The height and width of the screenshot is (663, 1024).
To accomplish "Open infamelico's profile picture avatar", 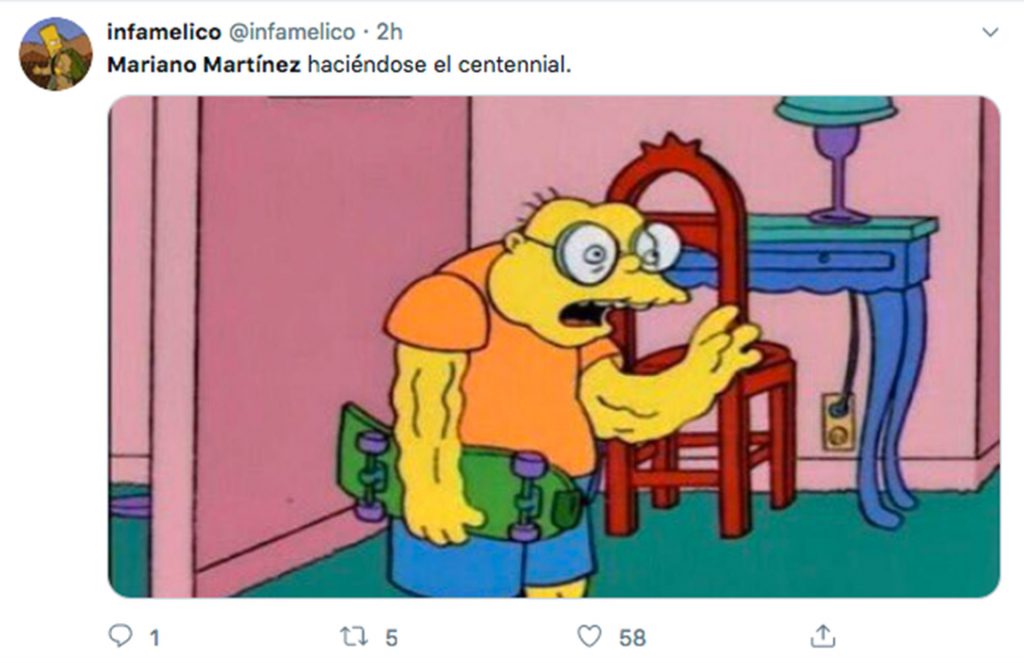I will tap(56, 54).
